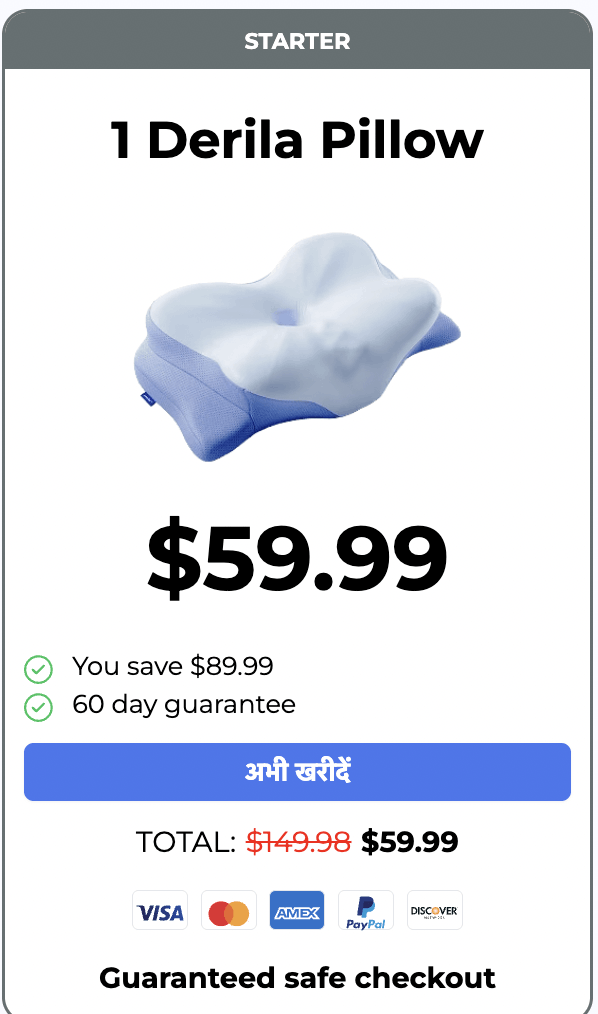This screenshot has height=1014, width=598.
Task: Click the STARTER header banner
Action: [297, 40]
